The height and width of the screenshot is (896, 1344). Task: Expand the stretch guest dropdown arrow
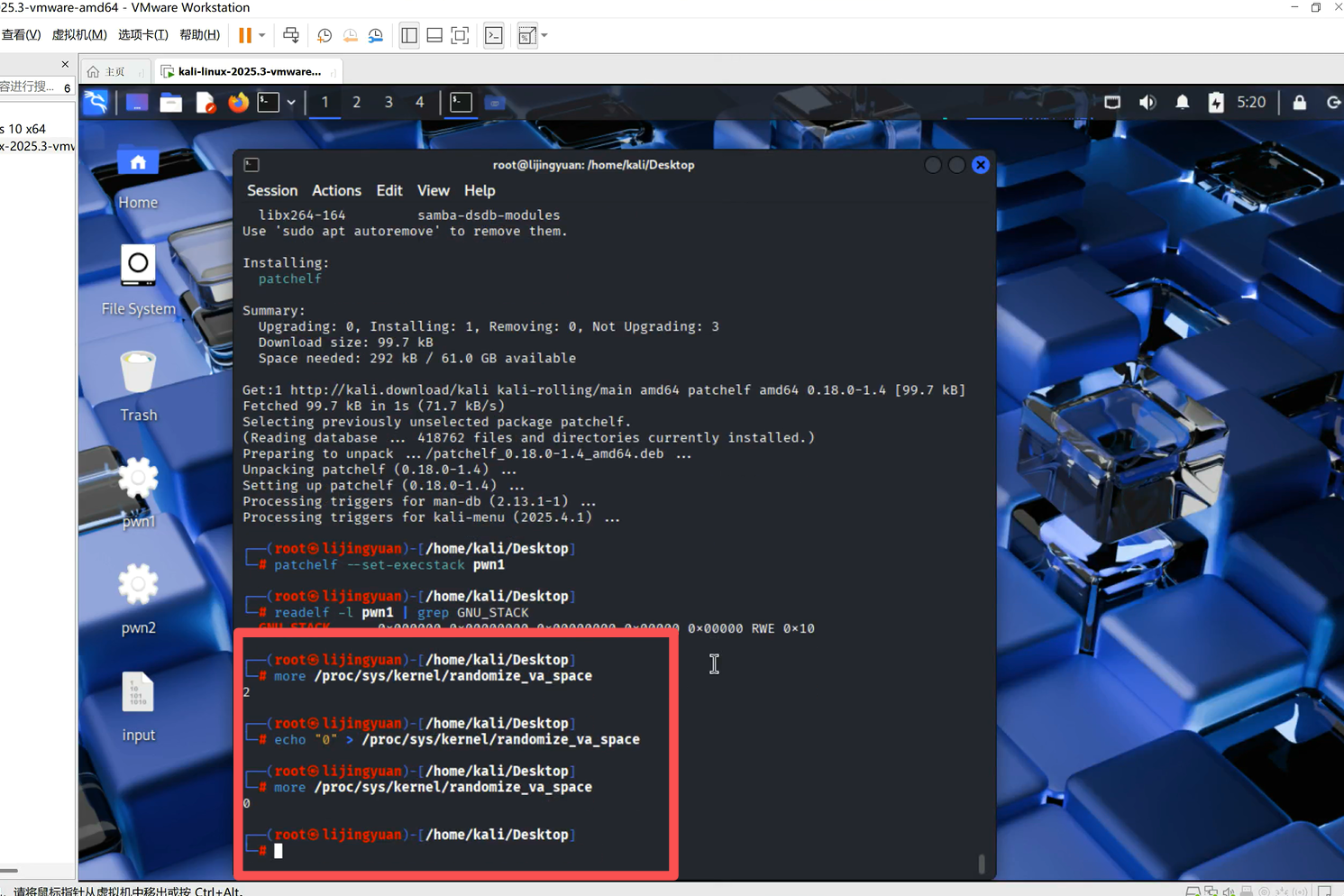[x=544, y=35]
